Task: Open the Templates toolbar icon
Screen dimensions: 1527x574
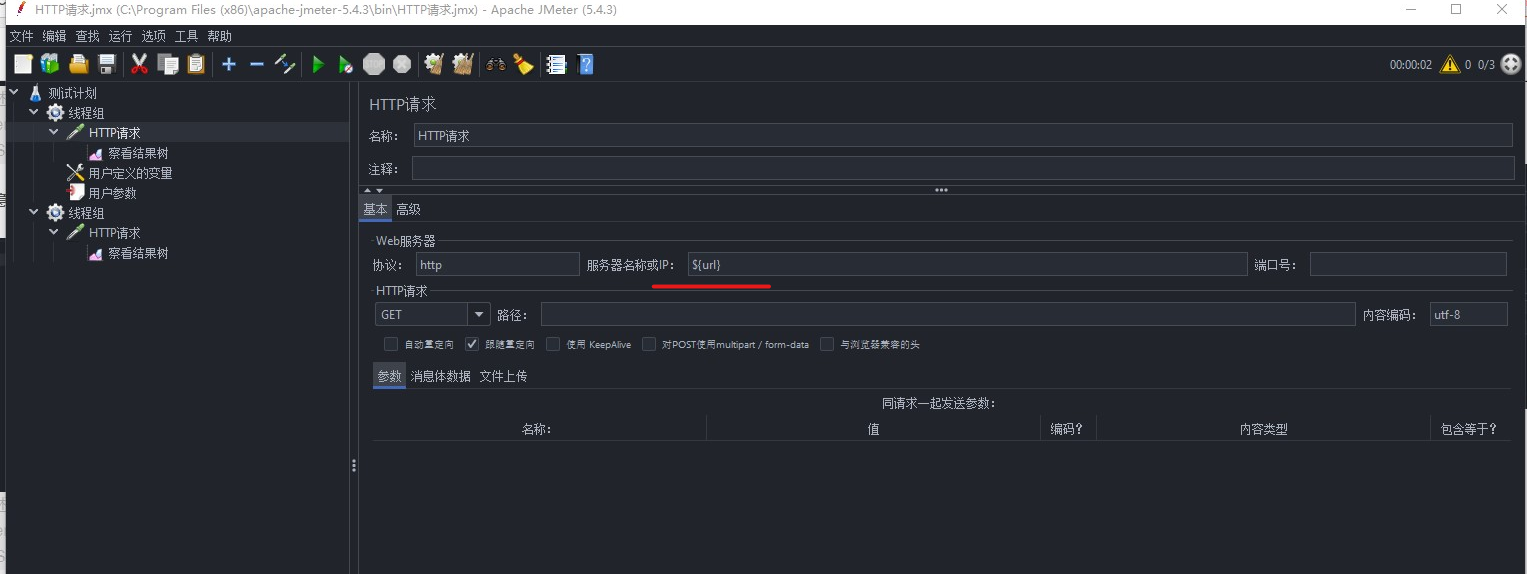Action: (50, 64)
